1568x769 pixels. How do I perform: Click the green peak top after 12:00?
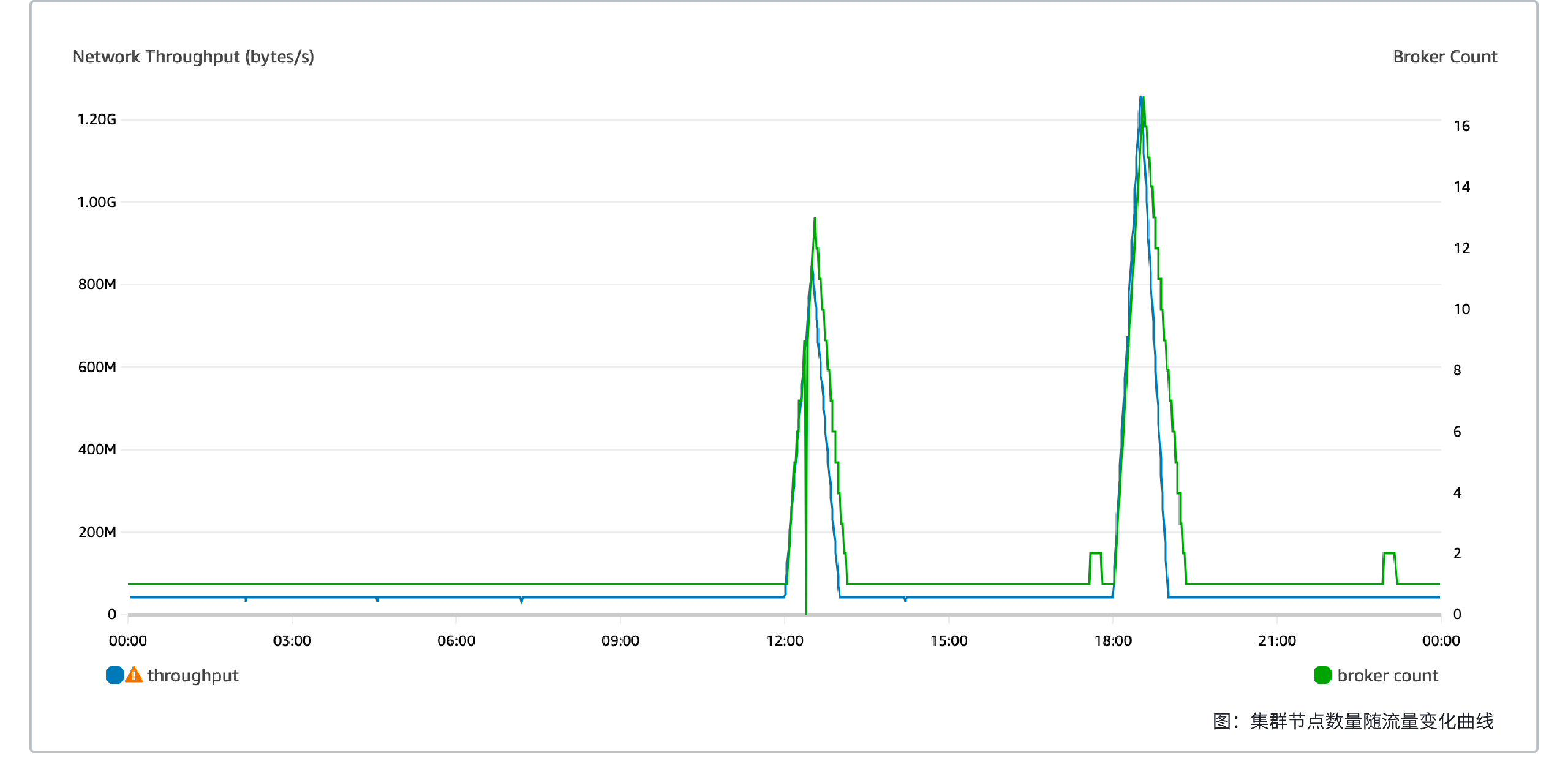pos(815,219)
